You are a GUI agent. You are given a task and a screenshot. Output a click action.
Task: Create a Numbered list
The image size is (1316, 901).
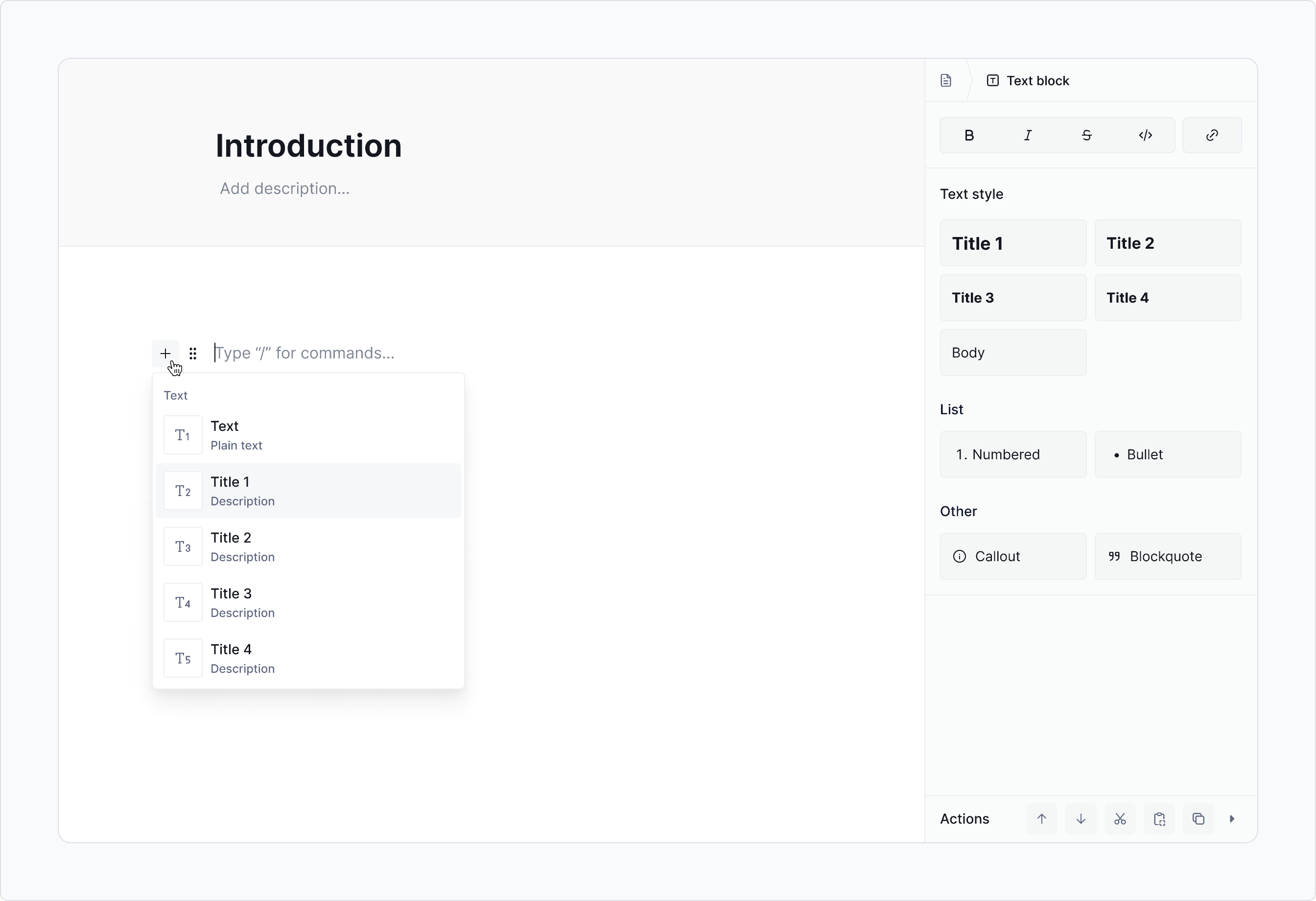click(x=1013, y=454)
